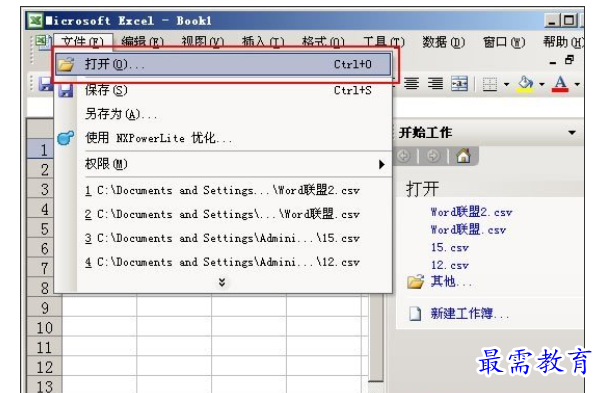Click the vertical scrollbar of the sheet
The width and height of the screenshot is (600, 393).
click(376, 337)
